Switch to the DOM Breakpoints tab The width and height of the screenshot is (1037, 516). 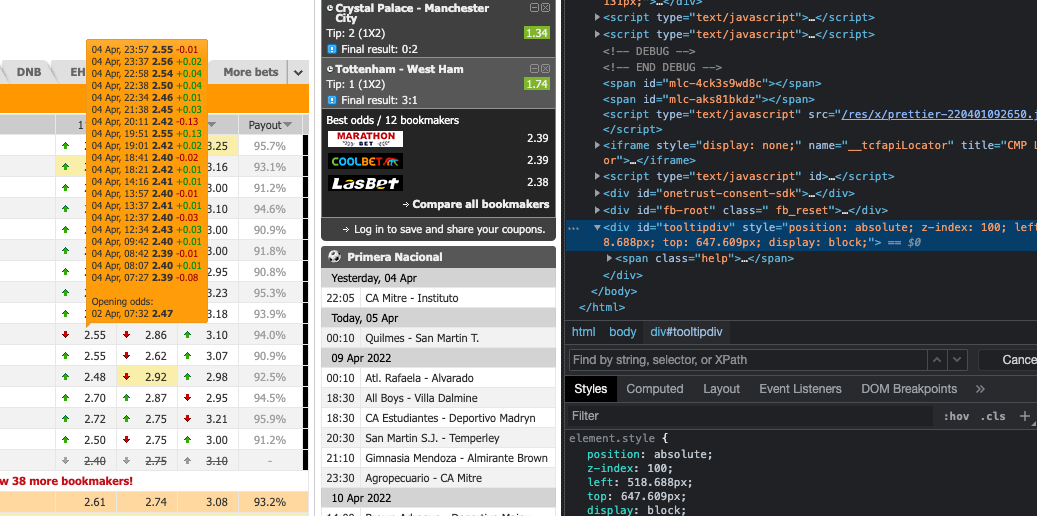coord(909,389)
